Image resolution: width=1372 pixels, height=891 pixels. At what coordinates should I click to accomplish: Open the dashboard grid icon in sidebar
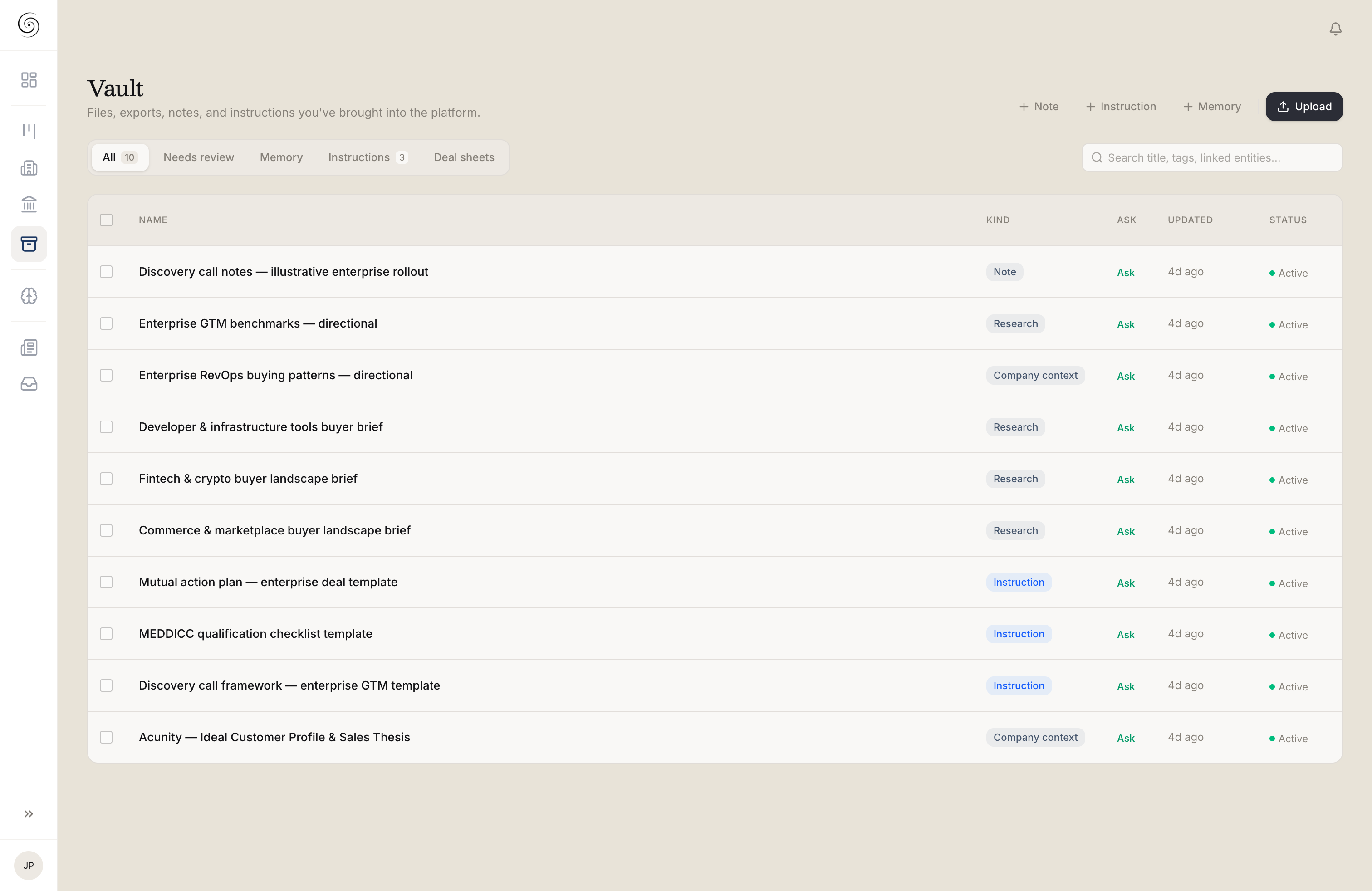pyautogui.click(x=29, y=79)
